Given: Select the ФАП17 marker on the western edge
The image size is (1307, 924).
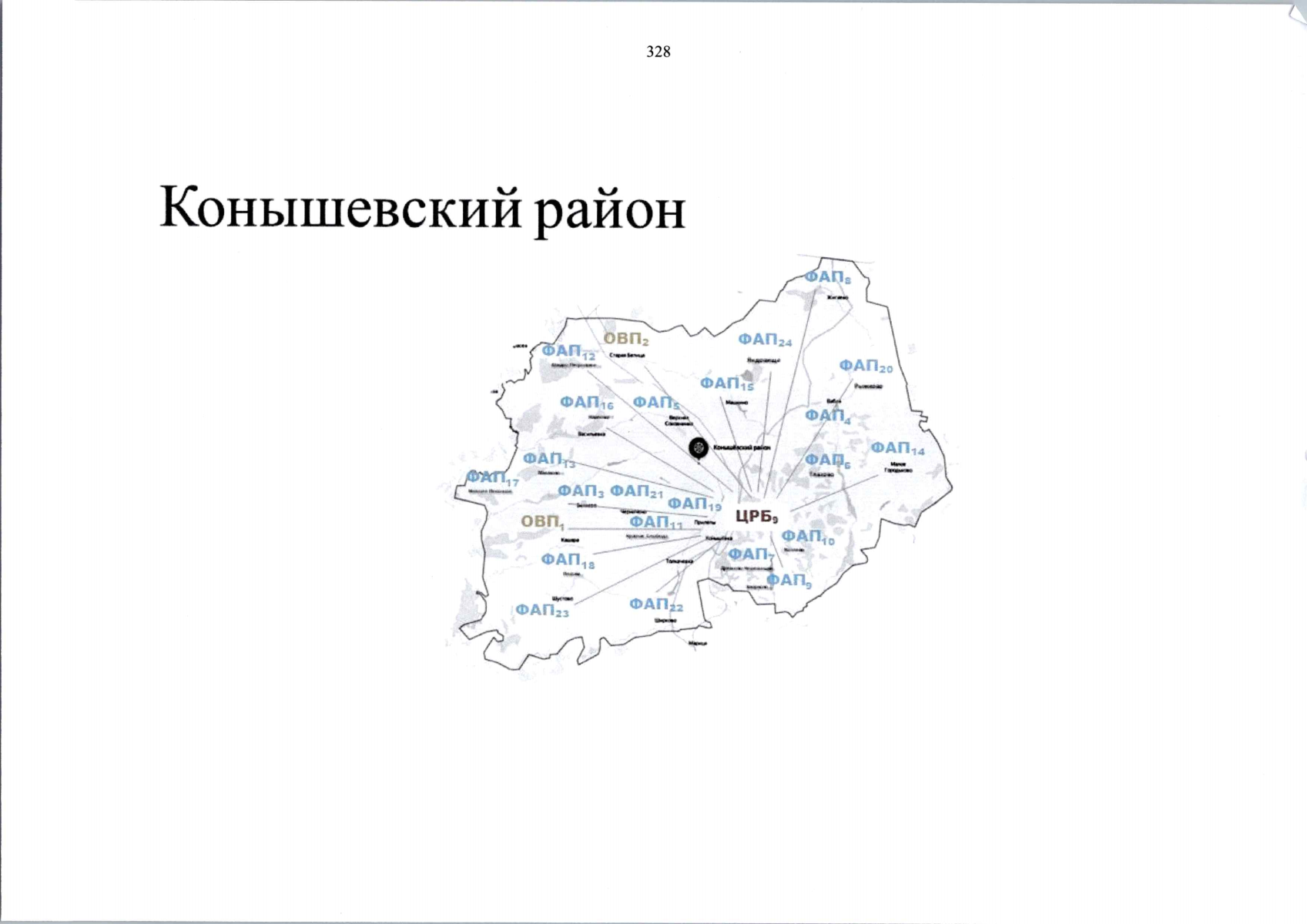Looking at the screenshot, I should tap(491, 478).
